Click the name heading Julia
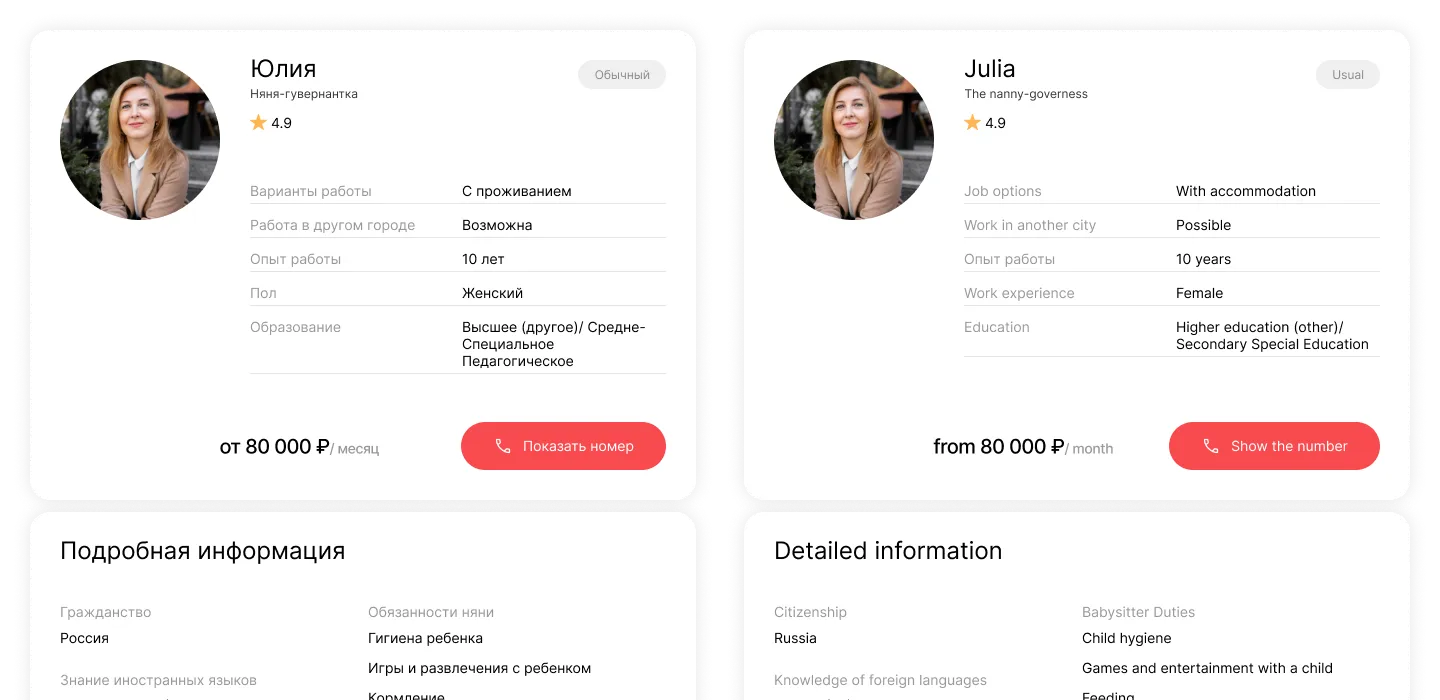The image size is (1440, 700). (x=990, y=69)
